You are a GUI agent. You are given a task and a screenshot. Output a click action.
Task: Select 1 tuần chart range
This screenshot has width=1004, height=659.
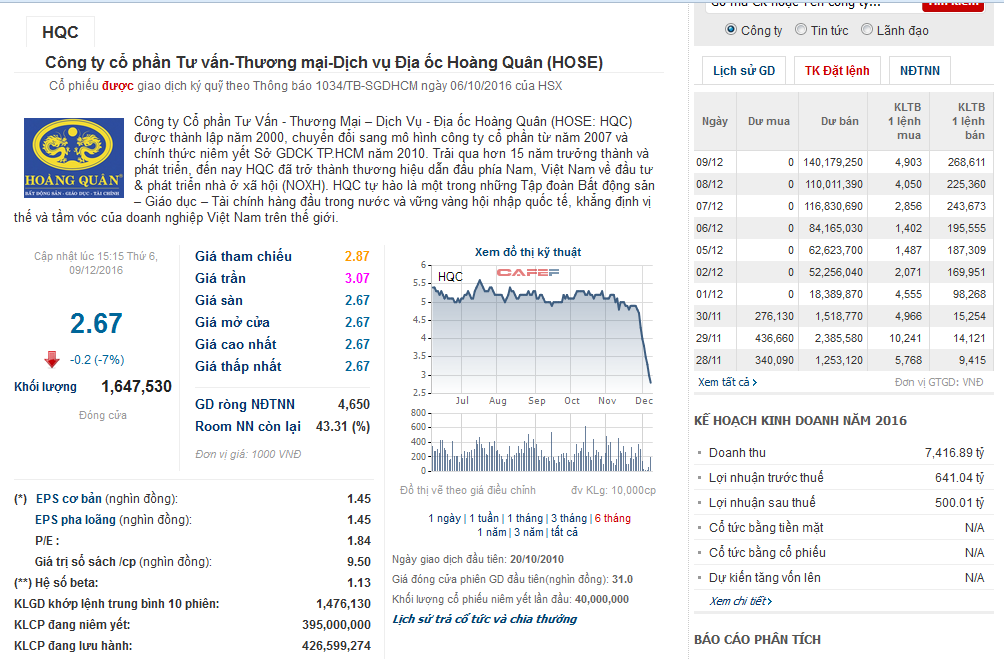[483, 518]
